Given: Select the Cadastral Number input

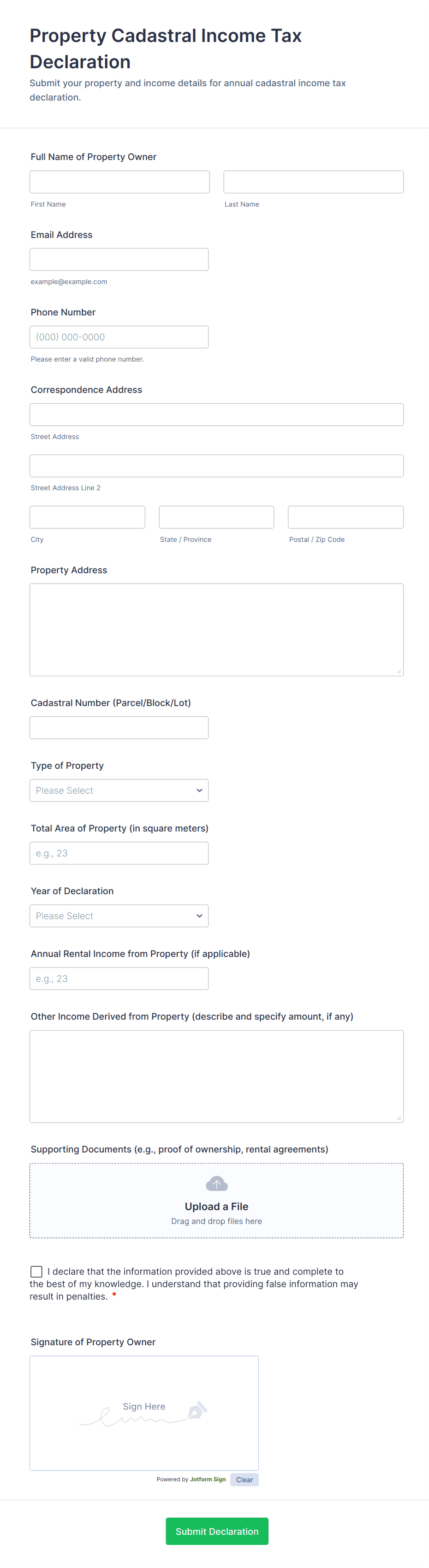Looking at the screenshot, I should tap(119, 727).
